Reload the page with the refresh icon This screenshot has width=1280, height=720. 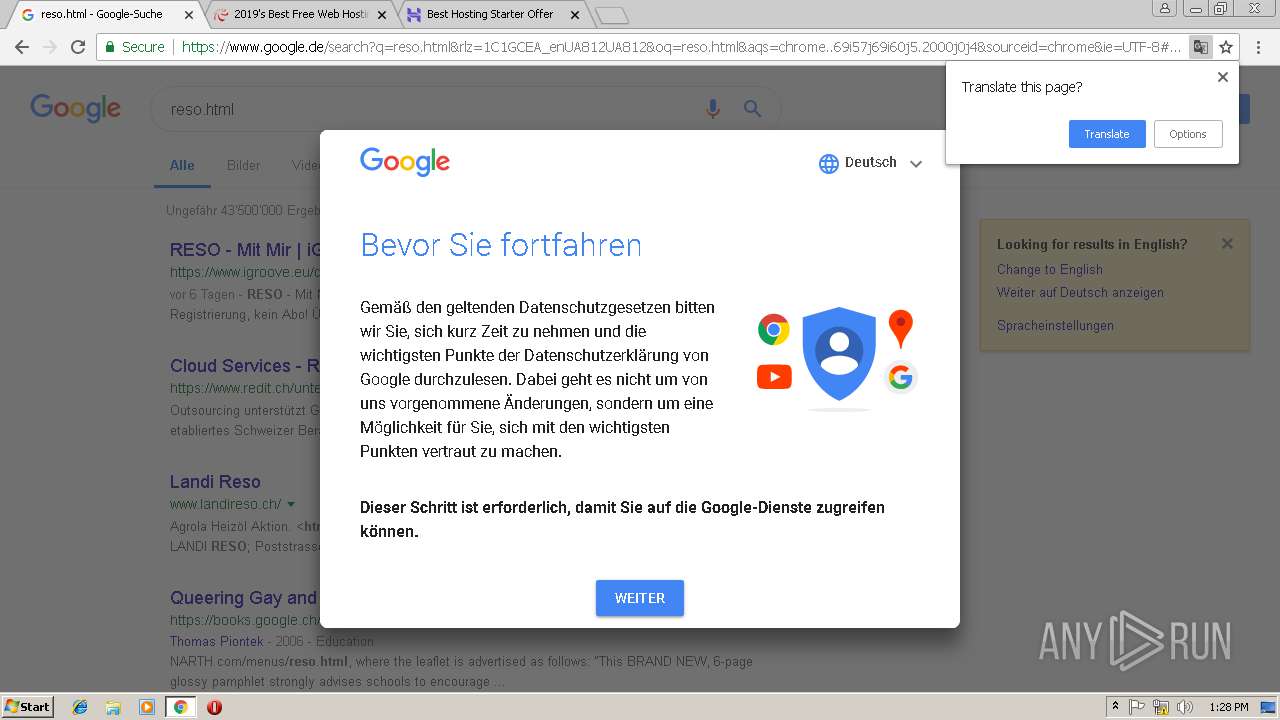click(78, 47)
